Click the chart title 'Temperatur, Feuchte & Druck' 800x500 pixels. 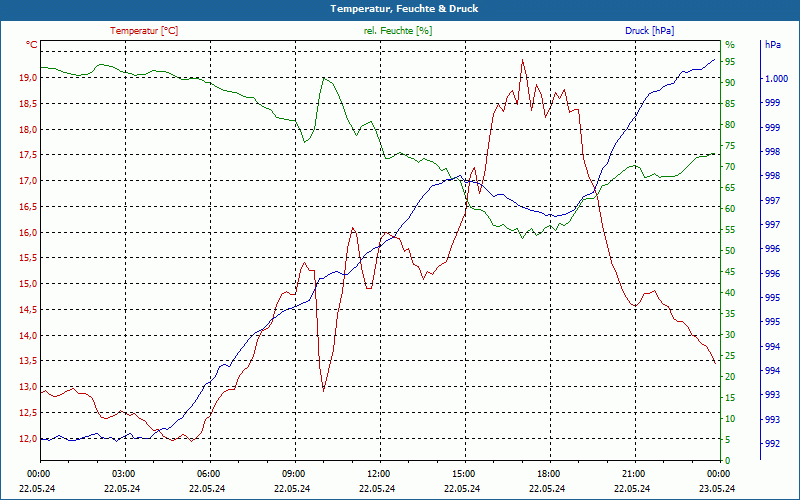404,9
